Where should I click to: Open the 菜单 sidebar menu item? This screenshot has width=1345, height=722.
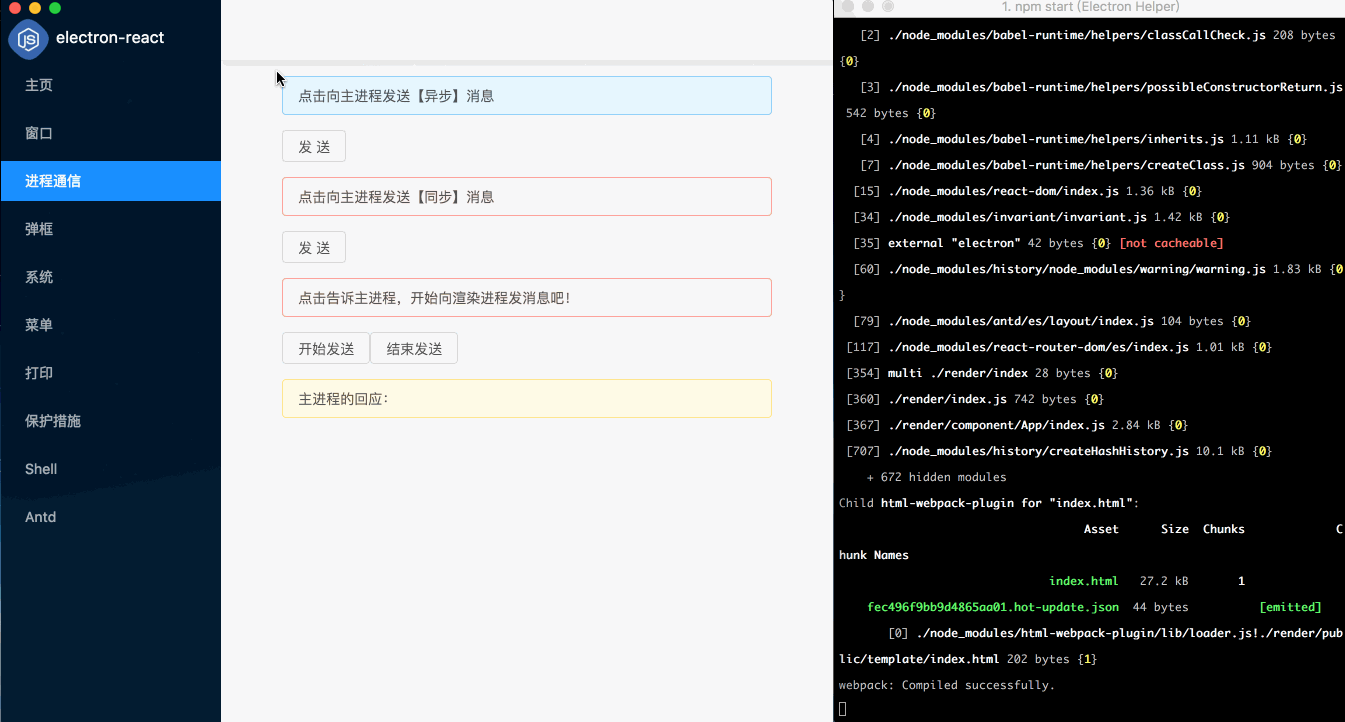pos(110,325)
